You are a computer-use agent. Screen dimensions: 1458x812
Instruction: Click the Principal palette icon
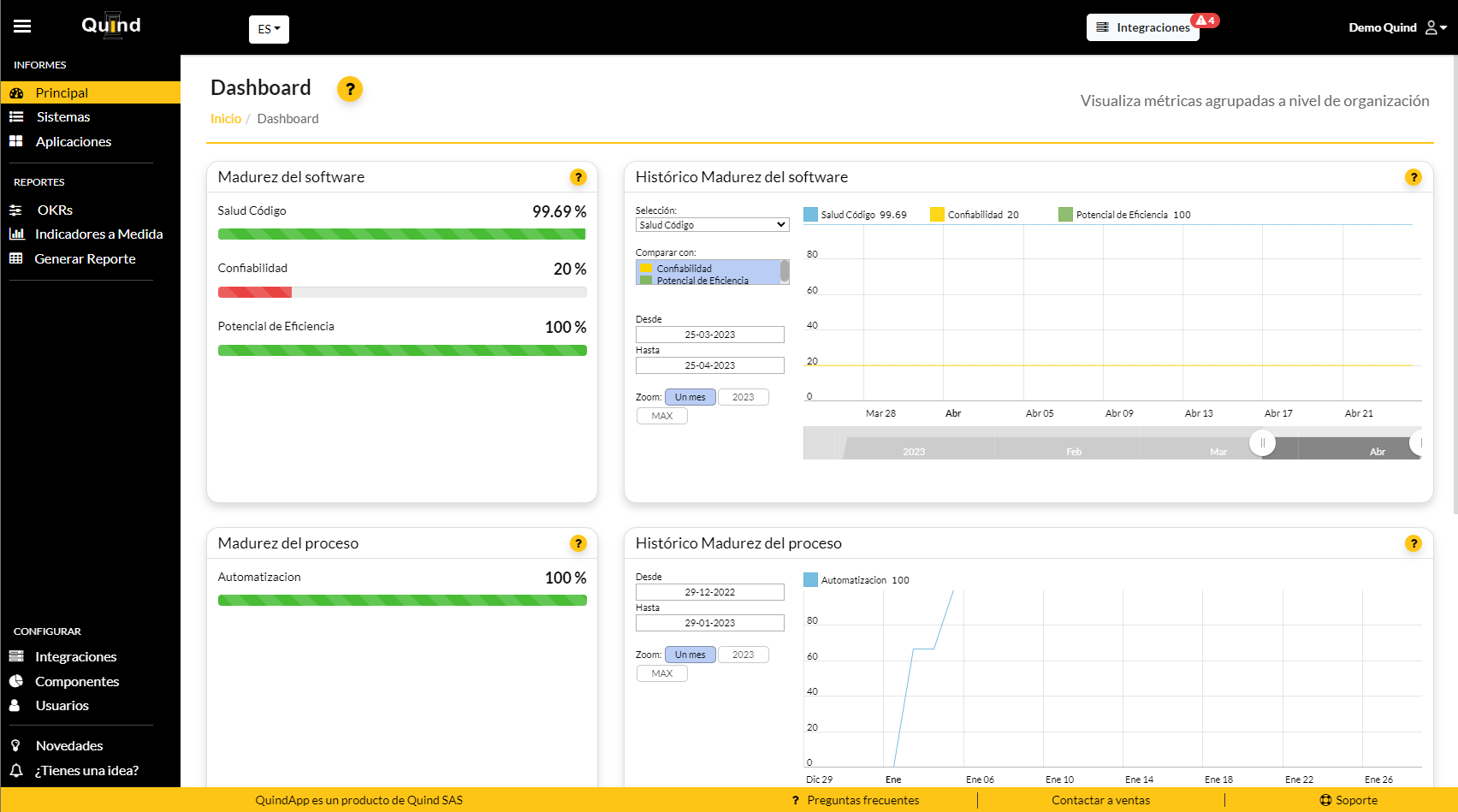tap(16, 92)
